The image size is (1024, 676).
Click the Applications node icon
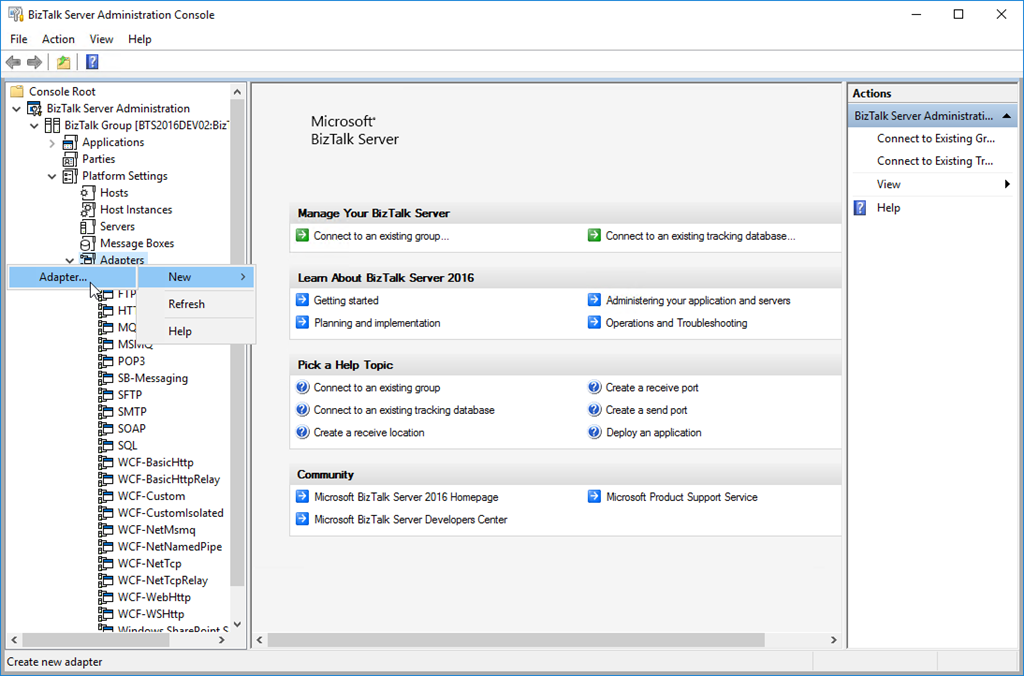point(70,142)
